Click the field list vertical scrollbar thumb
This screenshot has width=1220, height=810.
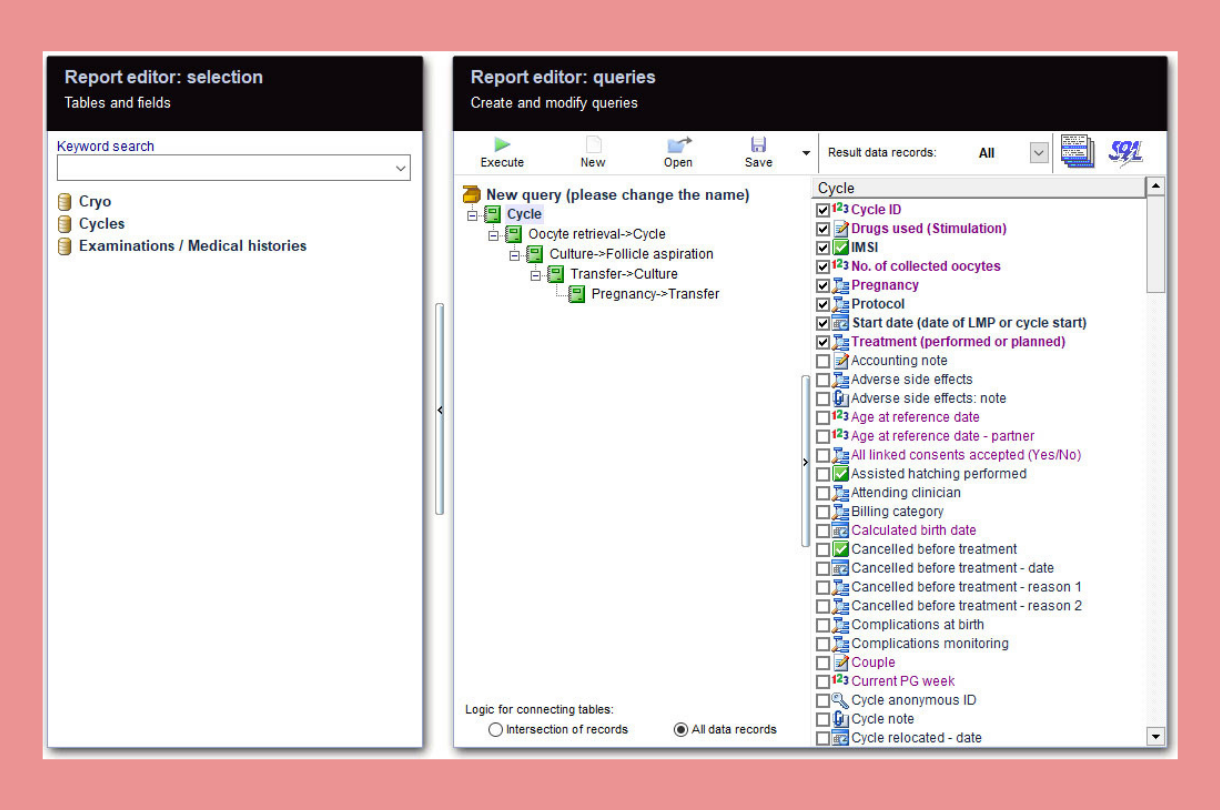(x=1156, y=244)
